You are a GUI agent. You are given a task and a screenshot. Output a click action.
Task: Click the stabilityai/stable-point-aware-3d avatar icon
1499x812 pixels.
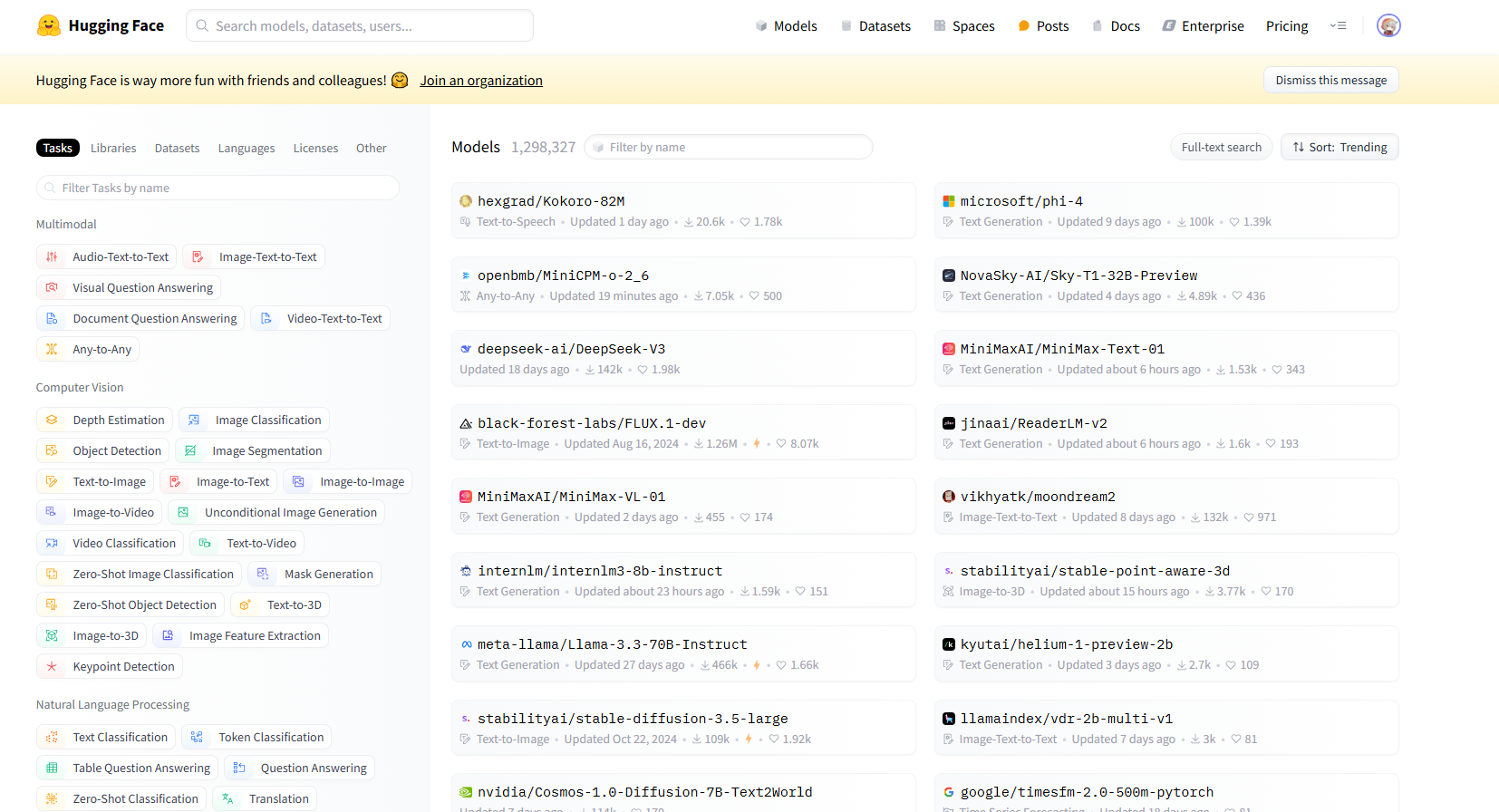[x=949, y=571]
